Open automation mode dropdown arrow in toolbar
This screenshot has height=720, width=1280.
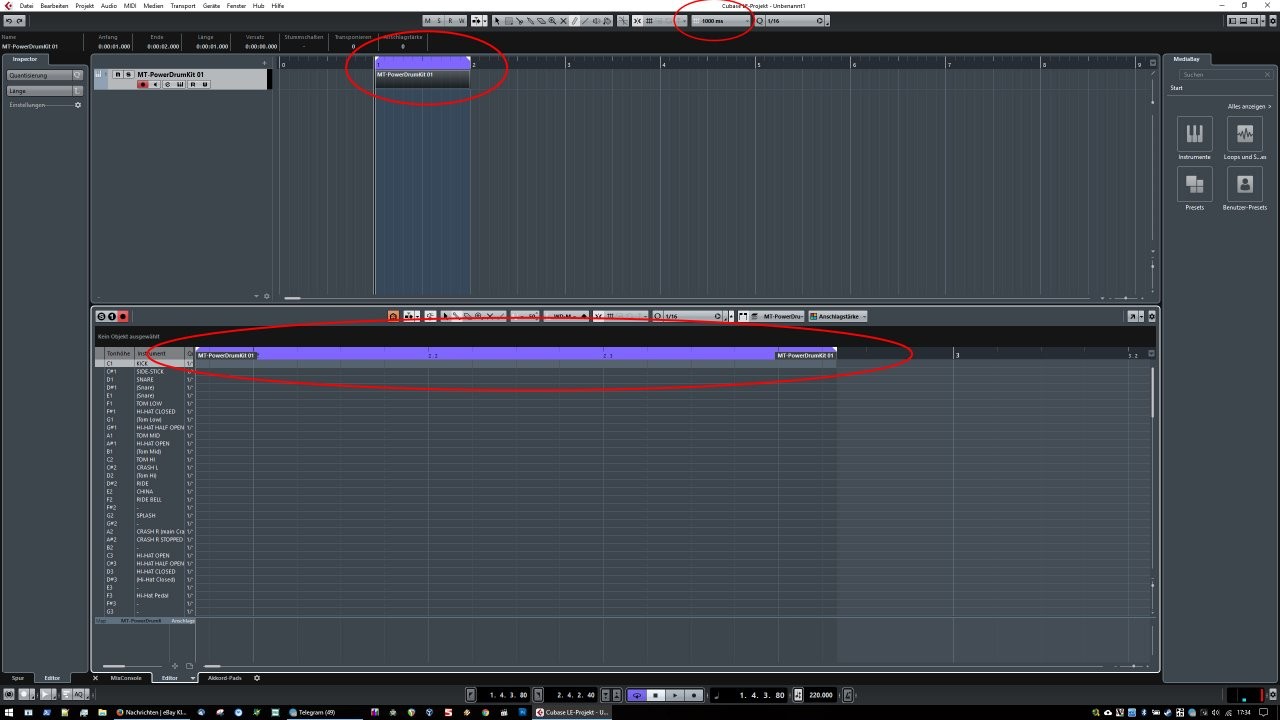(x=485, y=21)
